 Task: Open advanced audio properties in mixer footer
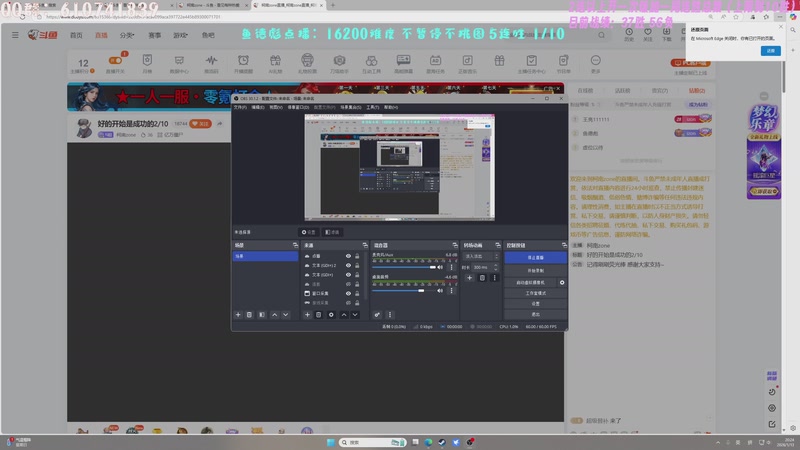click(x=377, y=315)
